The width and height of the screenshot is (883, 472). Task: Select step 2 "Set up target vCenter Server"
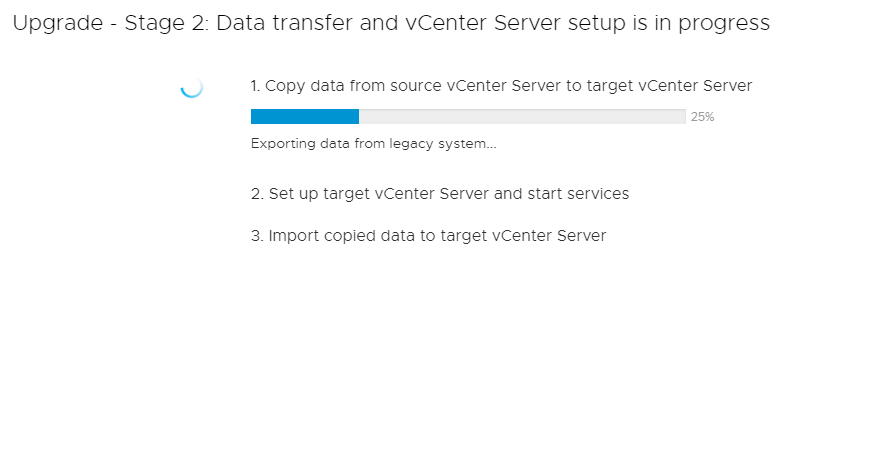pos(440,194)
